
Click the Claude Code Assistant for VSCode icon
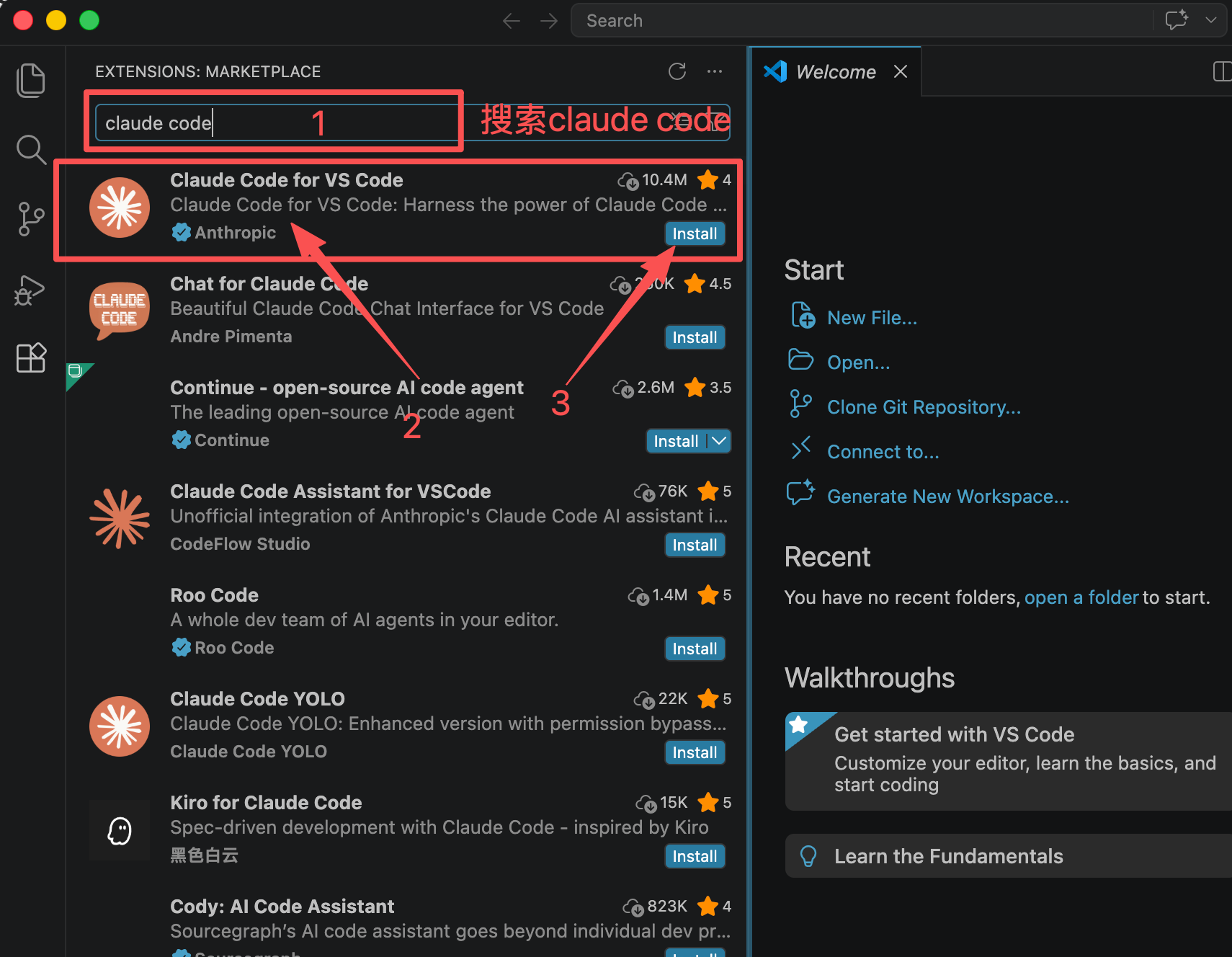[120, 518]
